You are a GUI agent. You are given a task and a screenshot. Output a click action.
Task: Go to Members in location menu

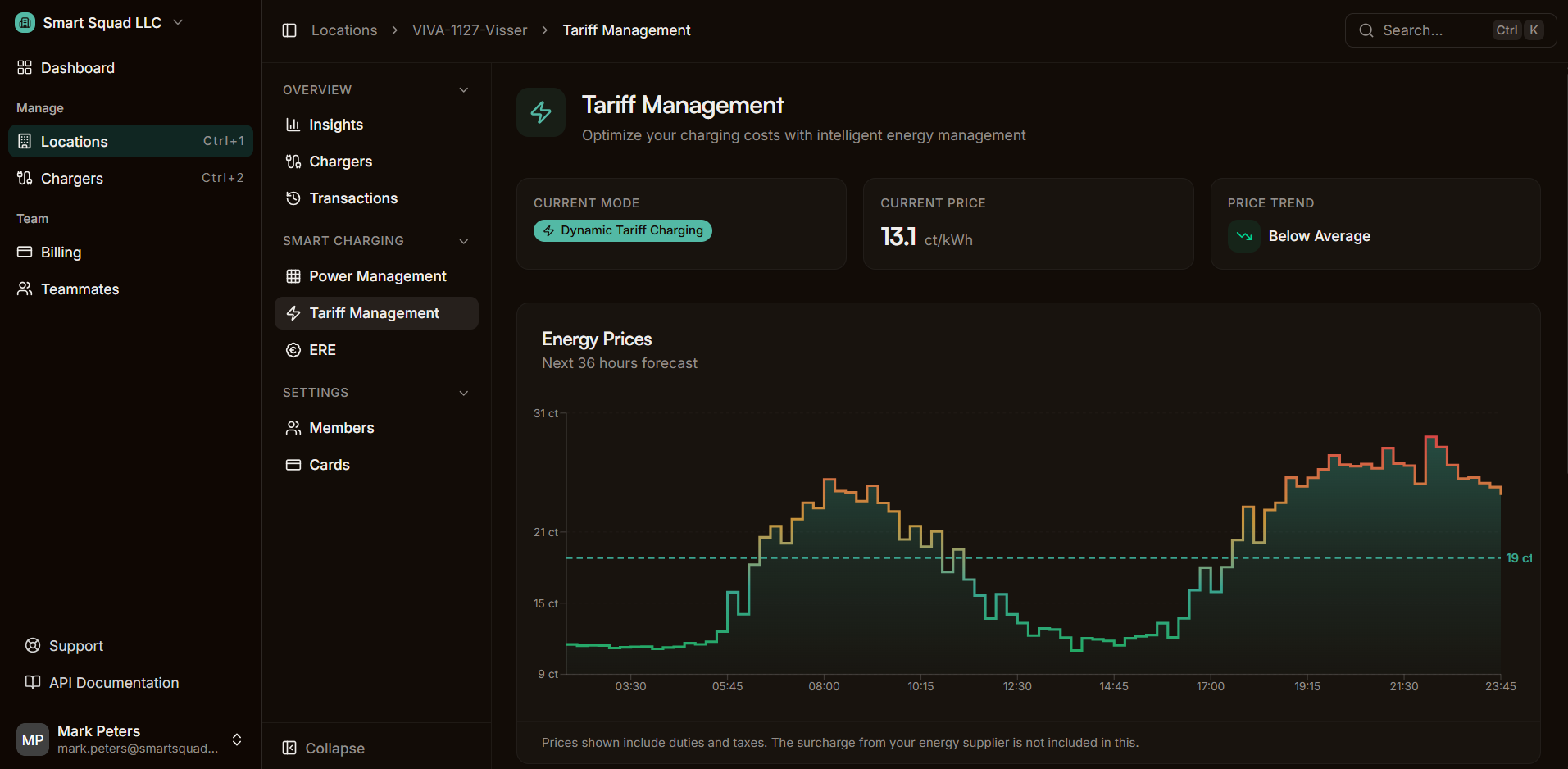coord(376,428)
